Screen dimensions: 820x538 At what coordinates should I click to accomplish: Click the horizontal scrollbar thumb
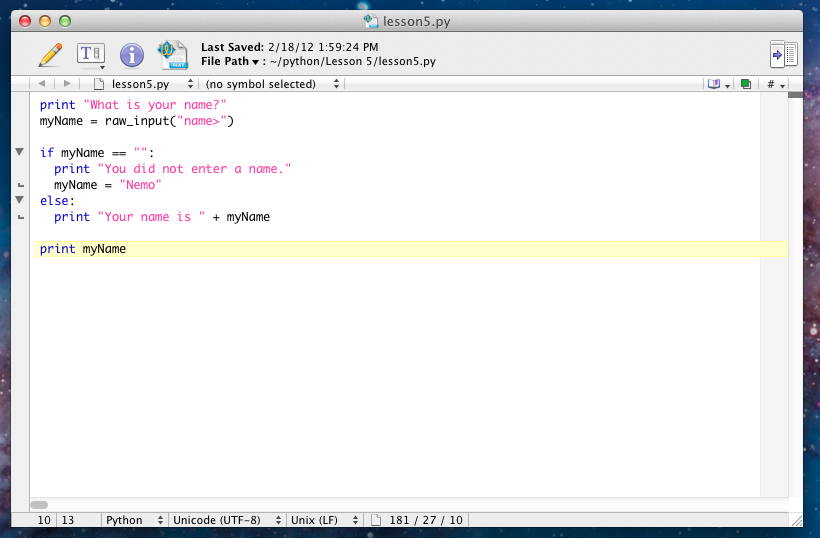(x=39, y=505)
